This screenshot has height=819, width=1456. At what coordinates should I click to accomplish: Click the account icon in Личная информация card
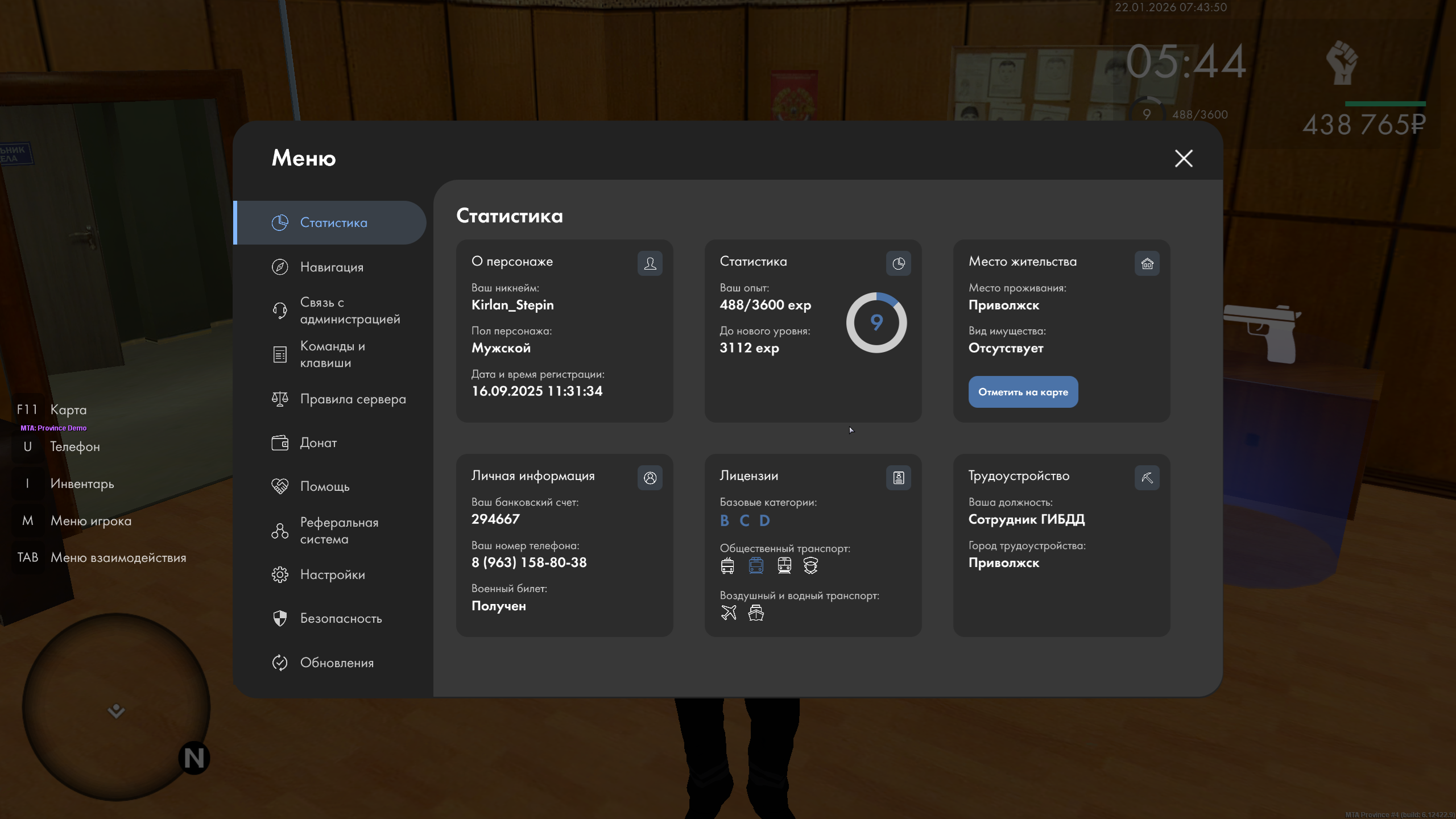(650, 478)
